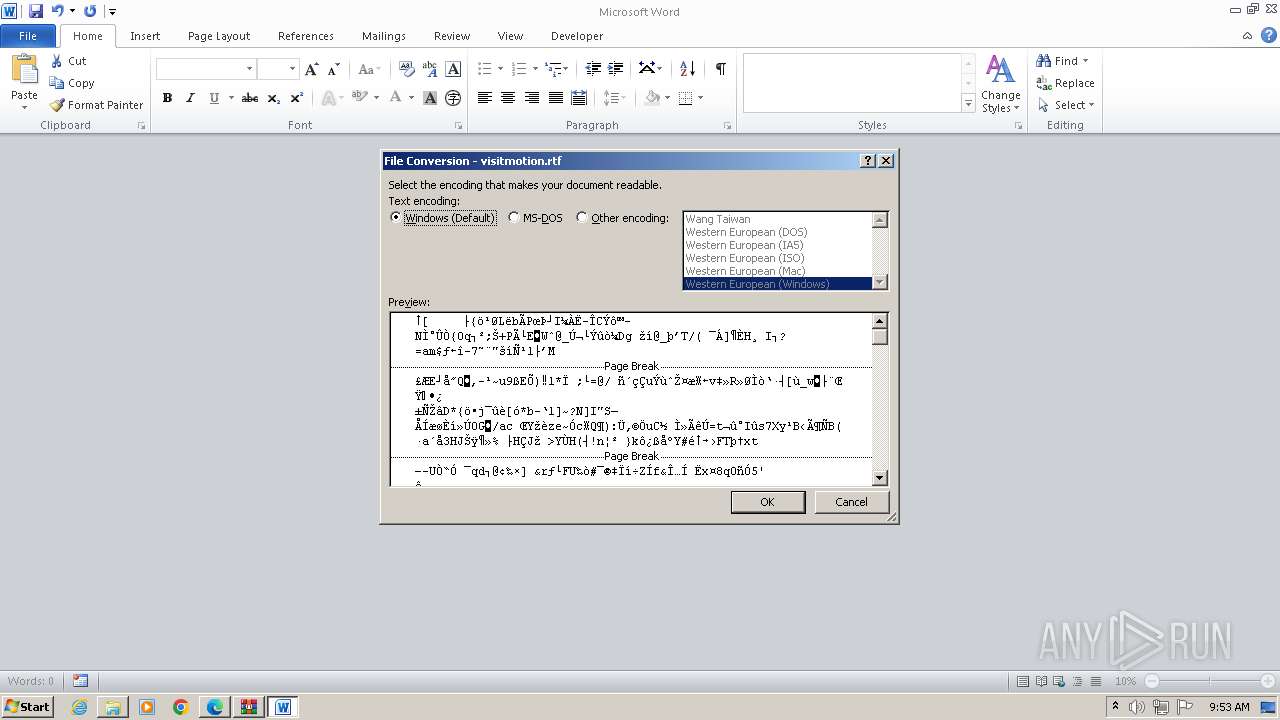Switch to the Page Layout tab
The height and width of the screenshot is (720, 1280).
coord(219,36)
